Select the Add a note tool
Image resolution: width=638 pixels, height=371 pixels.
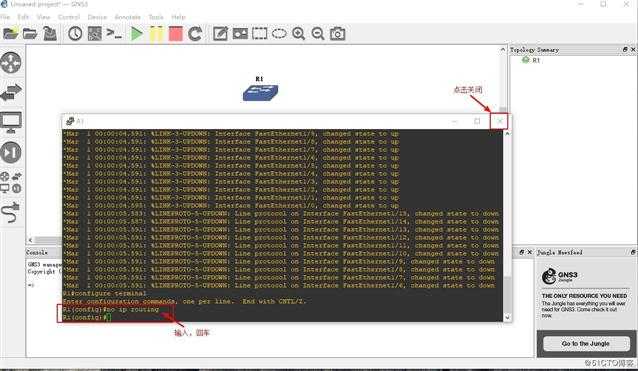coord(220,33)
